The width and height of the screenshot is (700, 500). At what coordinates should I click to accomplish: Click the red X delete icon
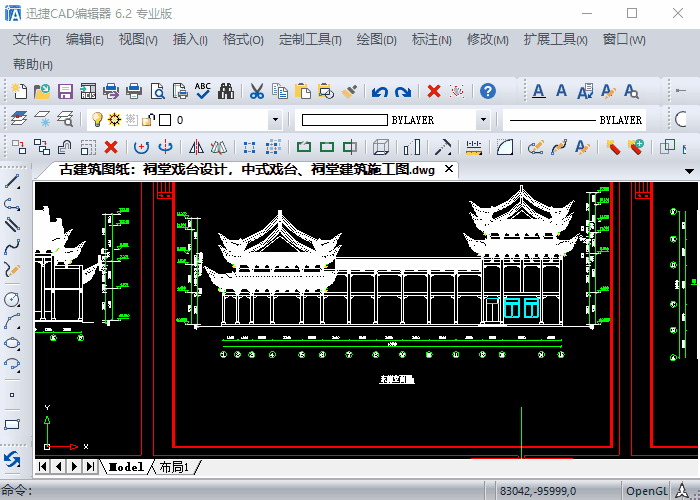click(x=434, y=92)
